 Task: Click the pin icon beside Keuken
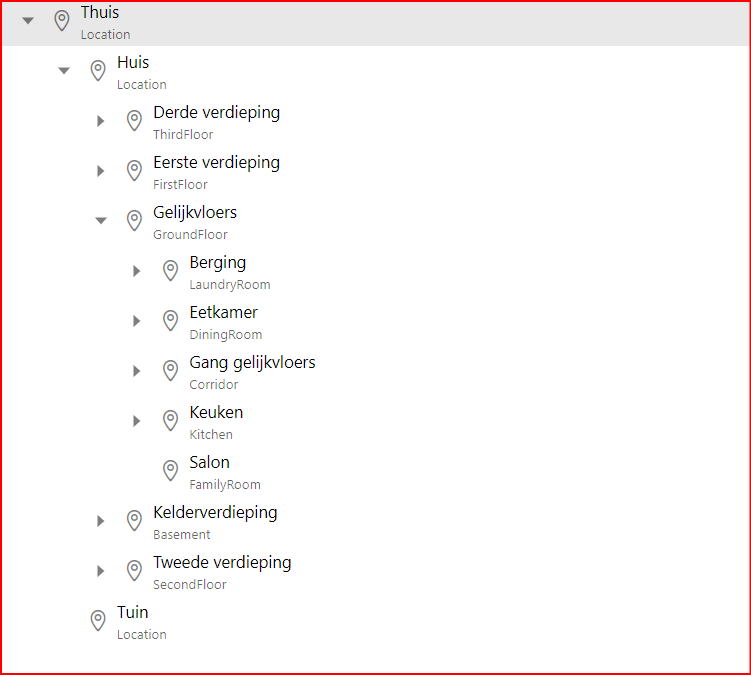coord(170,421)
